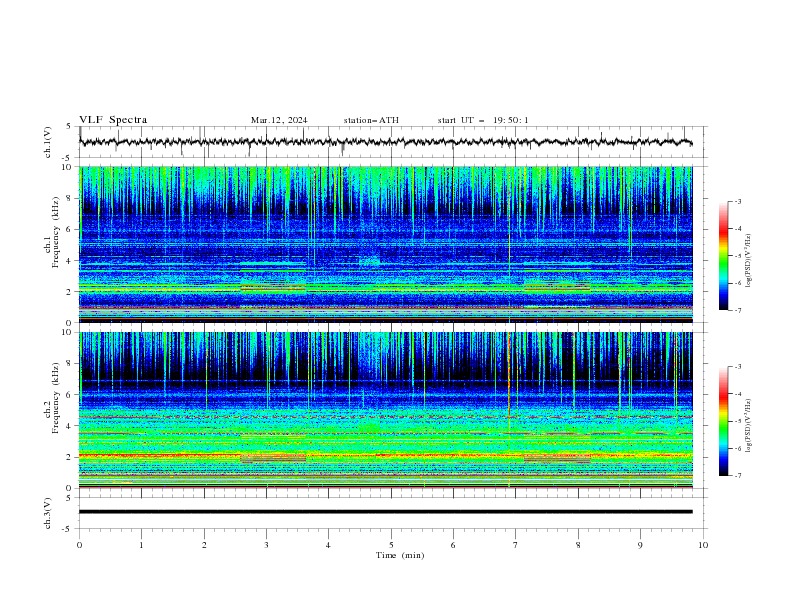792x612 pixels.
Task: Click the 'Time (min)' axis label
Action: (400, 555)
